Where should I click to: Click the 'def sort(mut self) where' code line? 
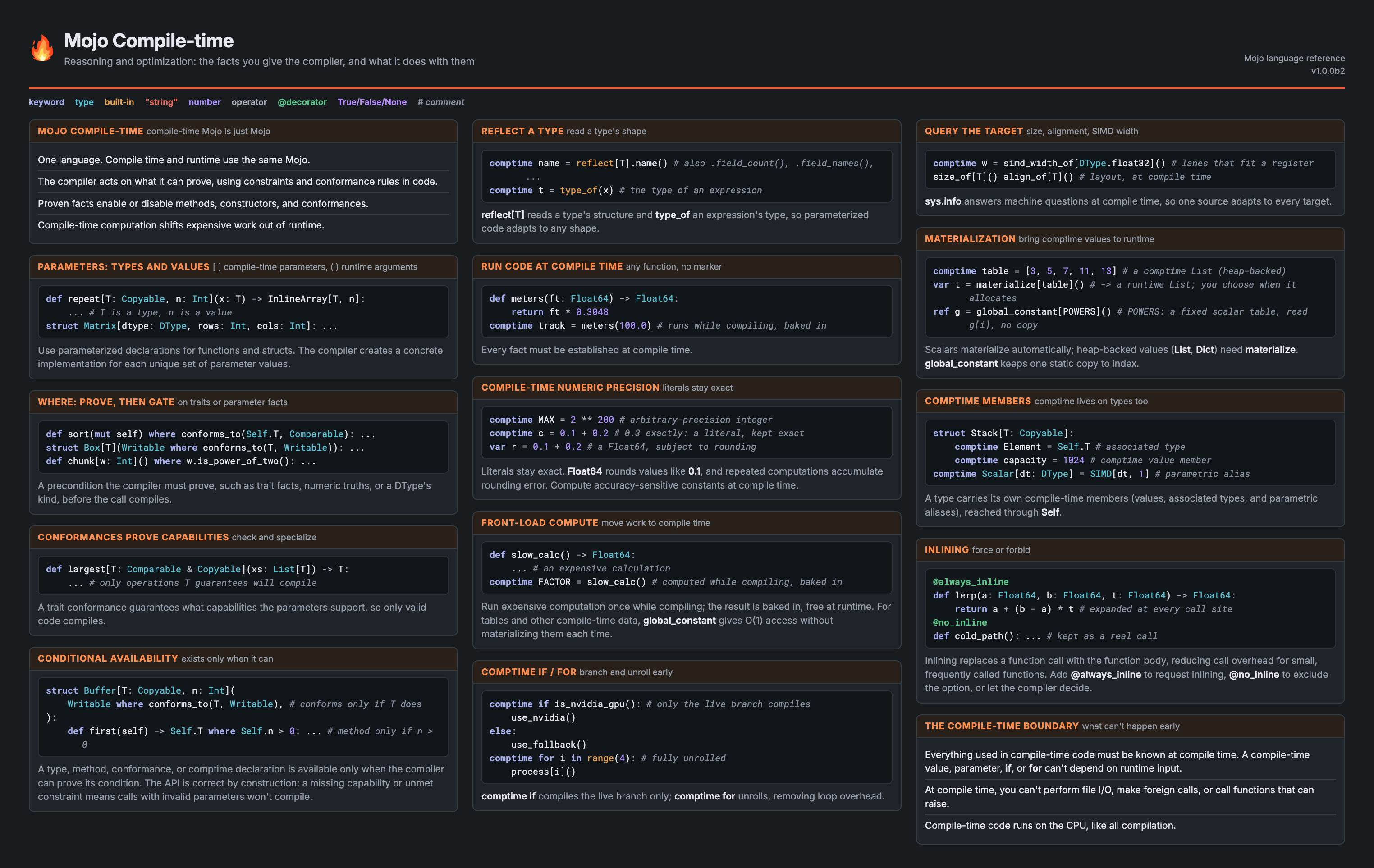point(211,434)
